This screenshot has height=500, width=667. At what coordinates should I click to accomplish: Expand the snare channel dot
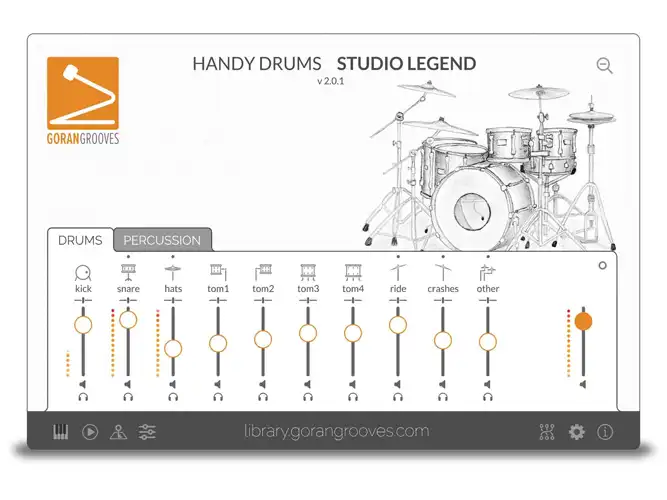click(128, 257)
